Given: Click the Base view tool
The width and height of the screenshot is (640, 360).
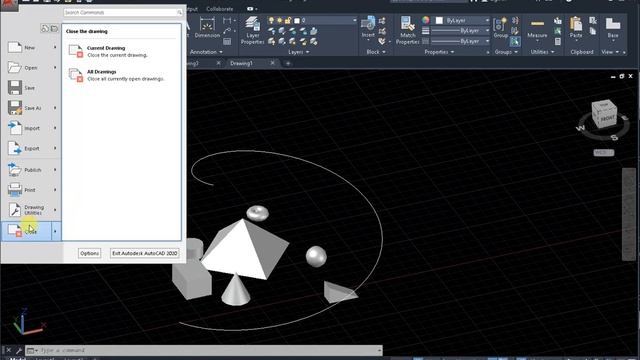Looking at the screenshot, I should [613, 28].
